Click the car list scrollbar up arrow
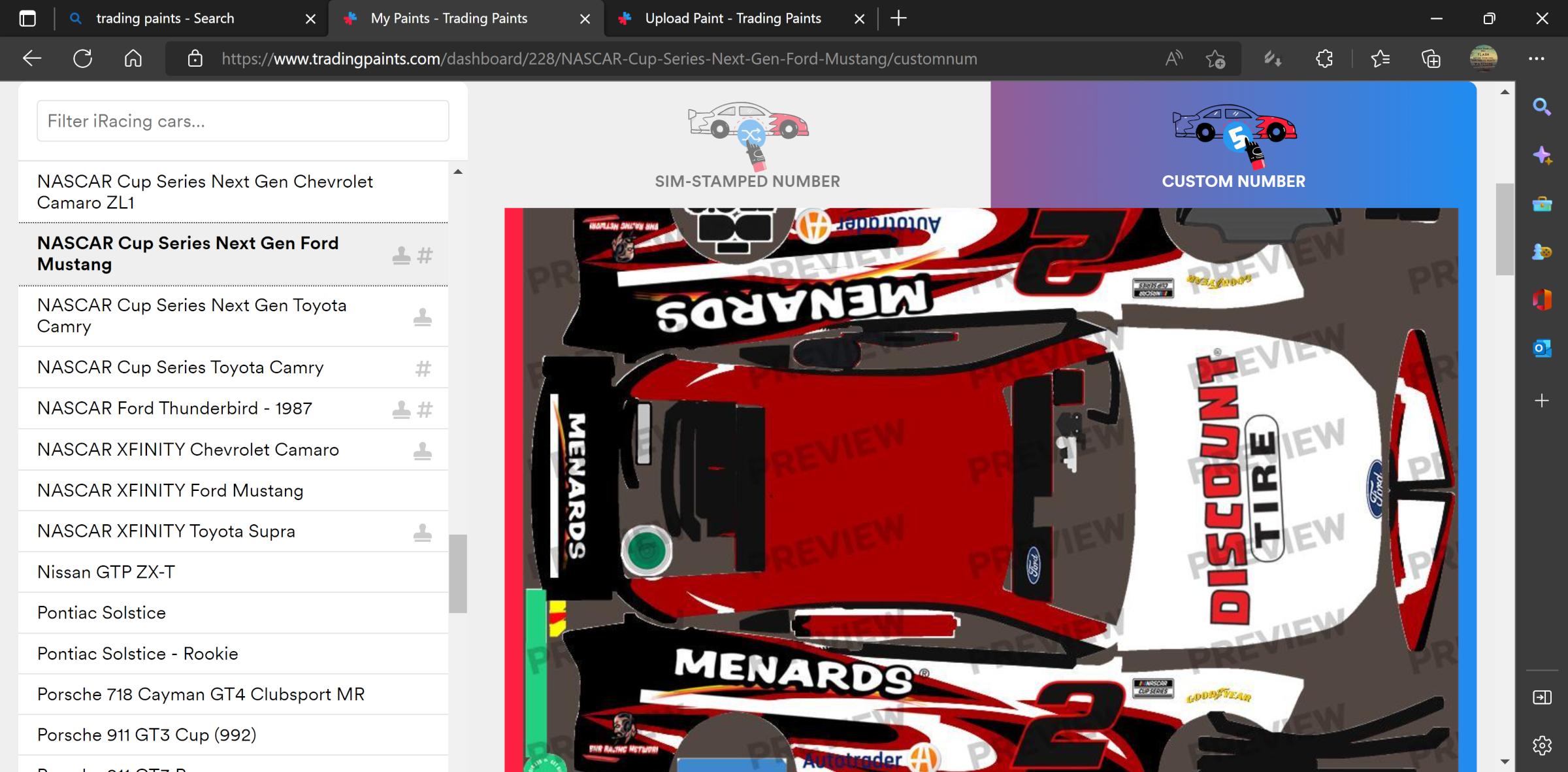 click(x=458, y=172)
